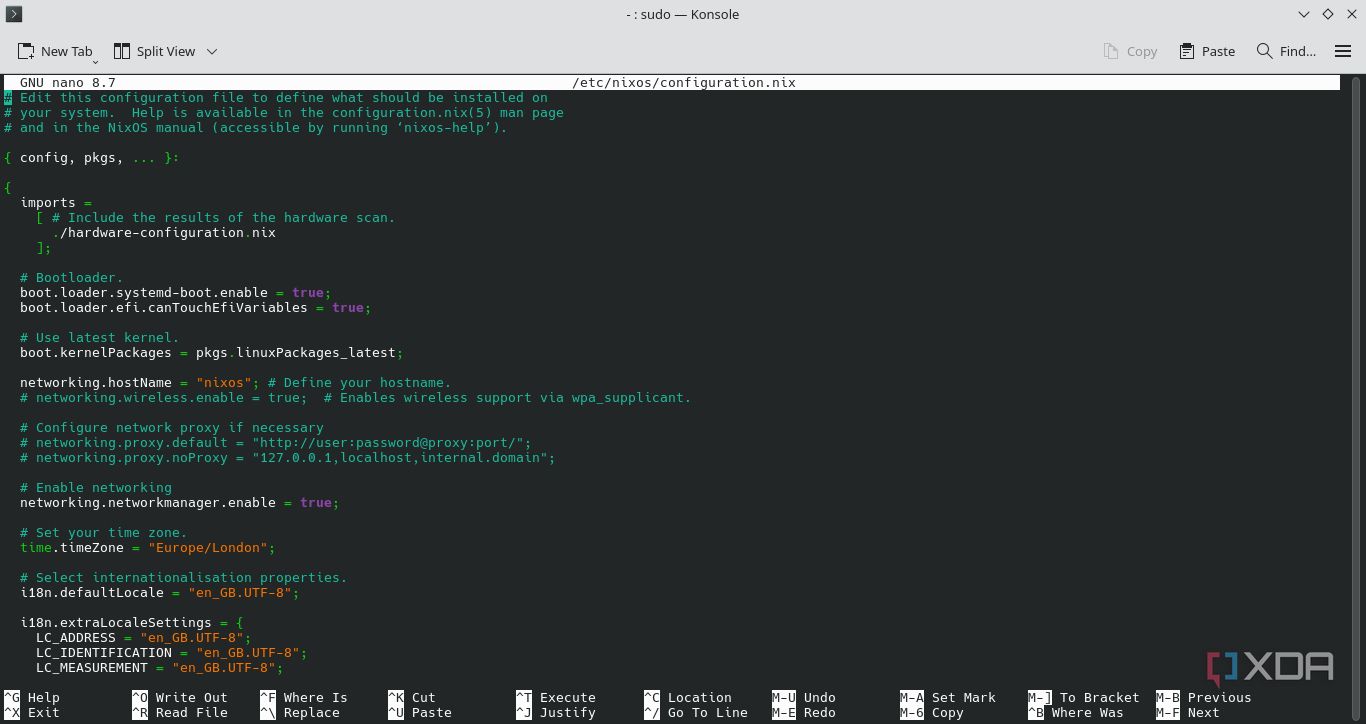Click the /etc/nixos/configuration.nix file title
1366x724 pixels.
(684, 83)
